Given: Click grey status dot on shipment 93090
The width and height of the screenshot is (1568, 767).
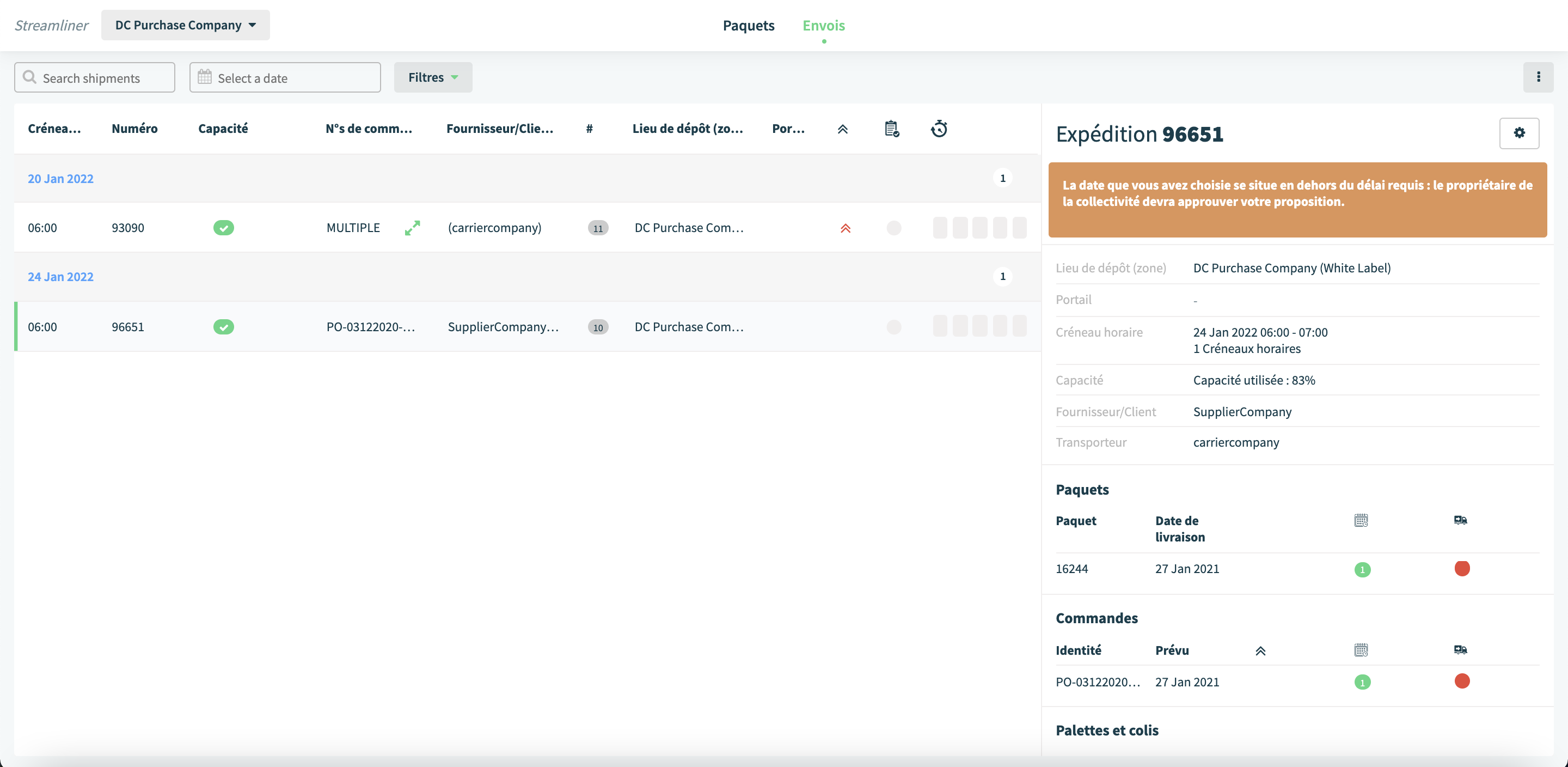Looking at the screenshot, I should point(893,228).
